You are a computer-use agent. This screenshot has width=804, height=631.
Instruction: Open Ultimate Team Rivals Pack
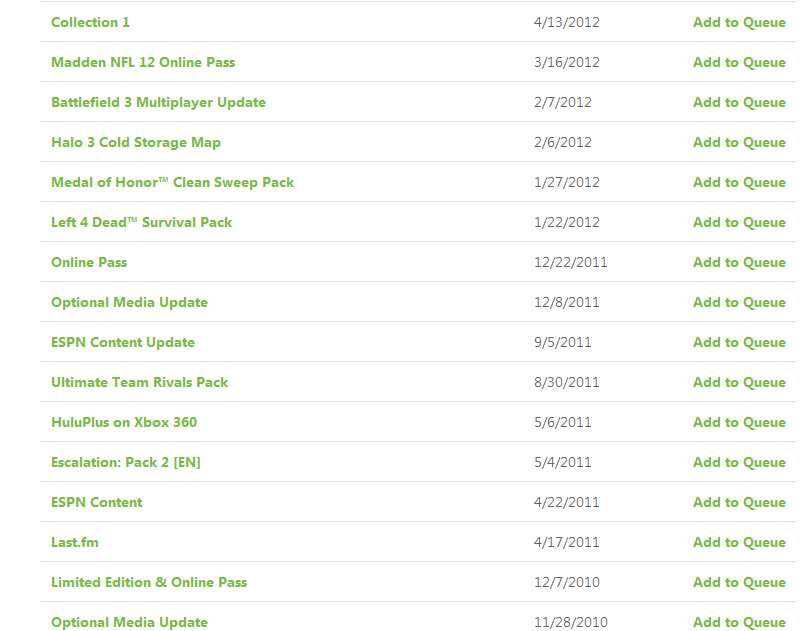tap(139, 382)
